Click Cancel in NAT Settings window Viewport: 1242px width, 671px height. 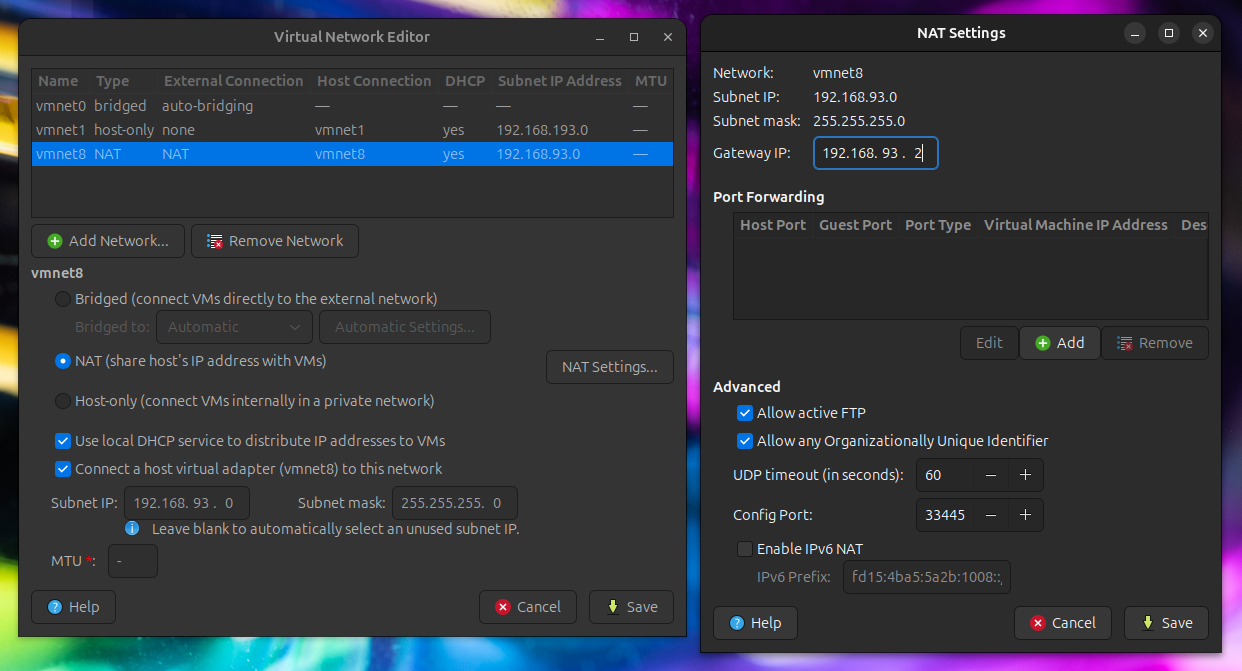tap(1062, 623)
